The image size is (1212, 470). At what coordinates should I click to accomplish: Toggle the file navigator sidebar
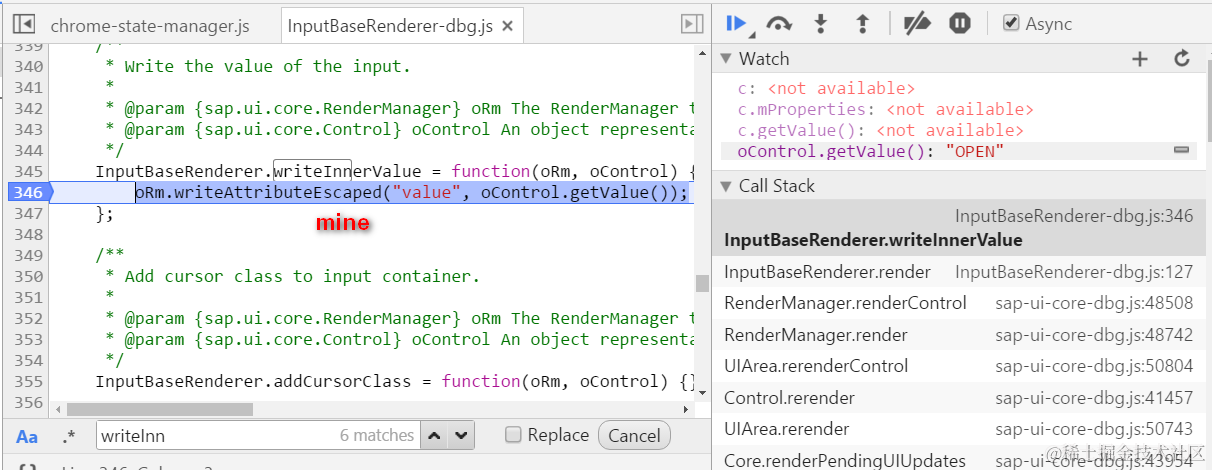pyautogui.click(x=24, y=23)
